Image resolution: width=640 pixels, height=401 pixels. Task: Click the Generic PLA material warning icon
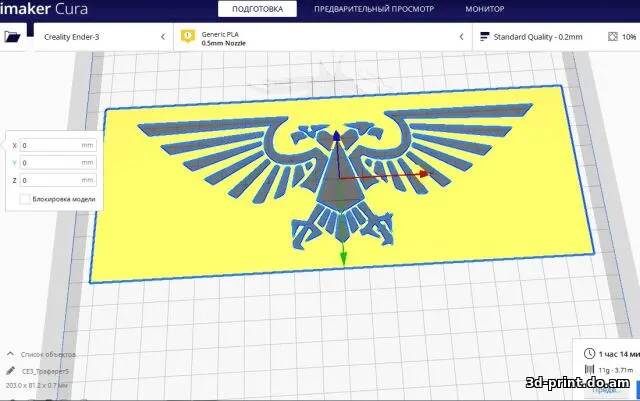point(188,36)
